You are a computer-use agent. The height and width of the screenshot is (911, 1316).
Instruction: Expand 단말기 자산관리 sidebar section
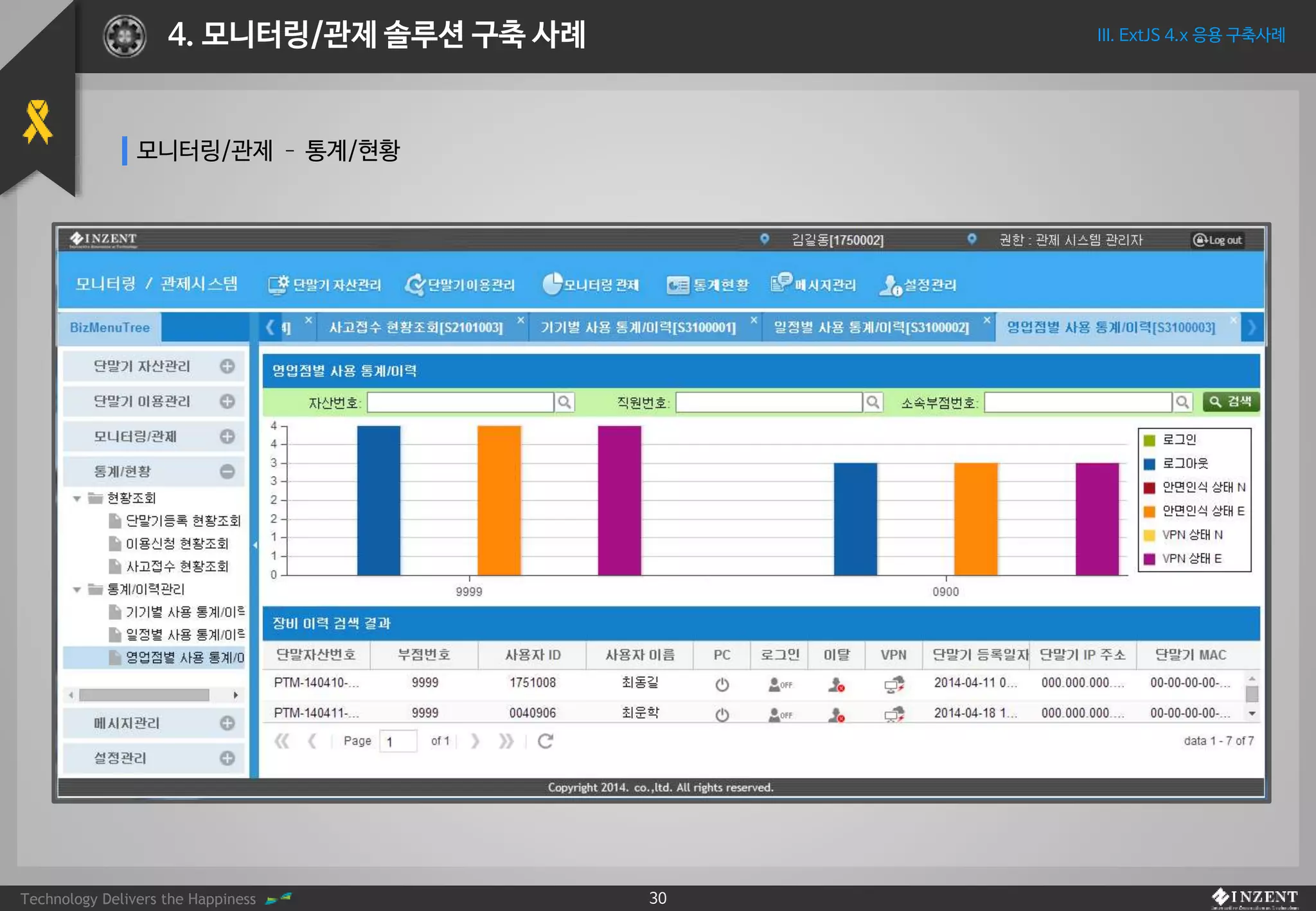pos(227,366)
